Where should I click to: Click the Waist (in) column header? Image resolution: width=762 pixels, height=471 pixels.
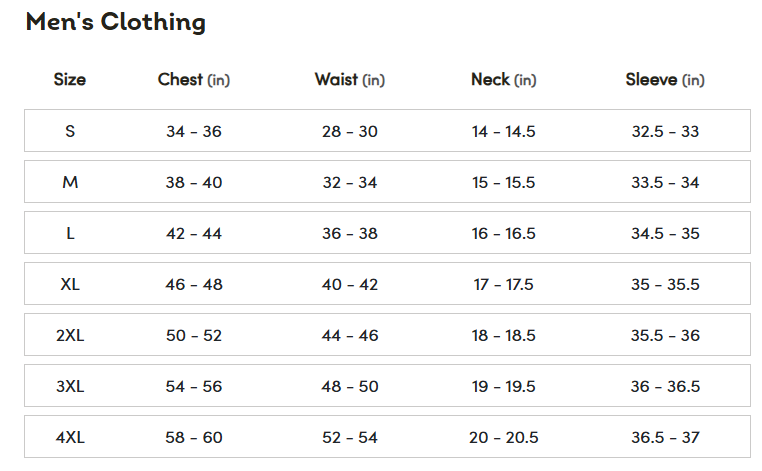tap(350, 80)
